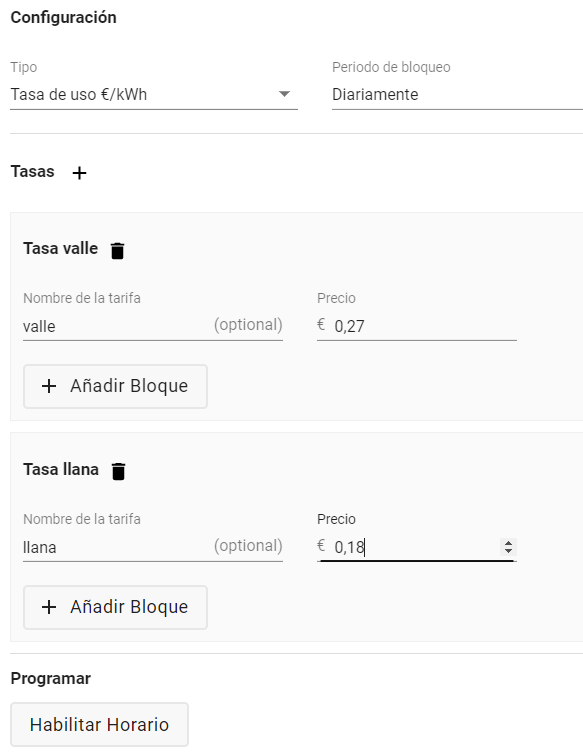Click the Programar section heading
This screenshot has height=754, width=583.
pyautogui.click(x=51, y=679)
